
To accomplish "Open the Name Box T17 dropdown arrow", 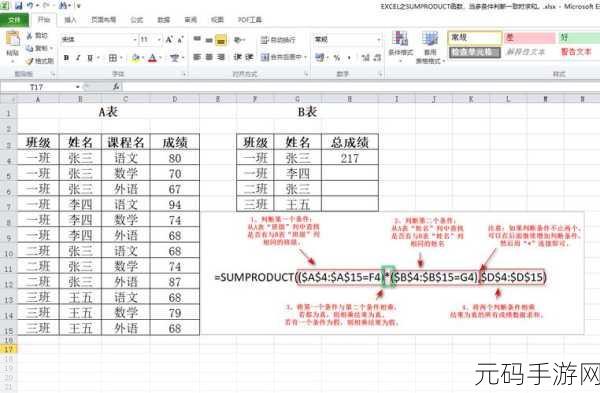I will pos(78,87).
